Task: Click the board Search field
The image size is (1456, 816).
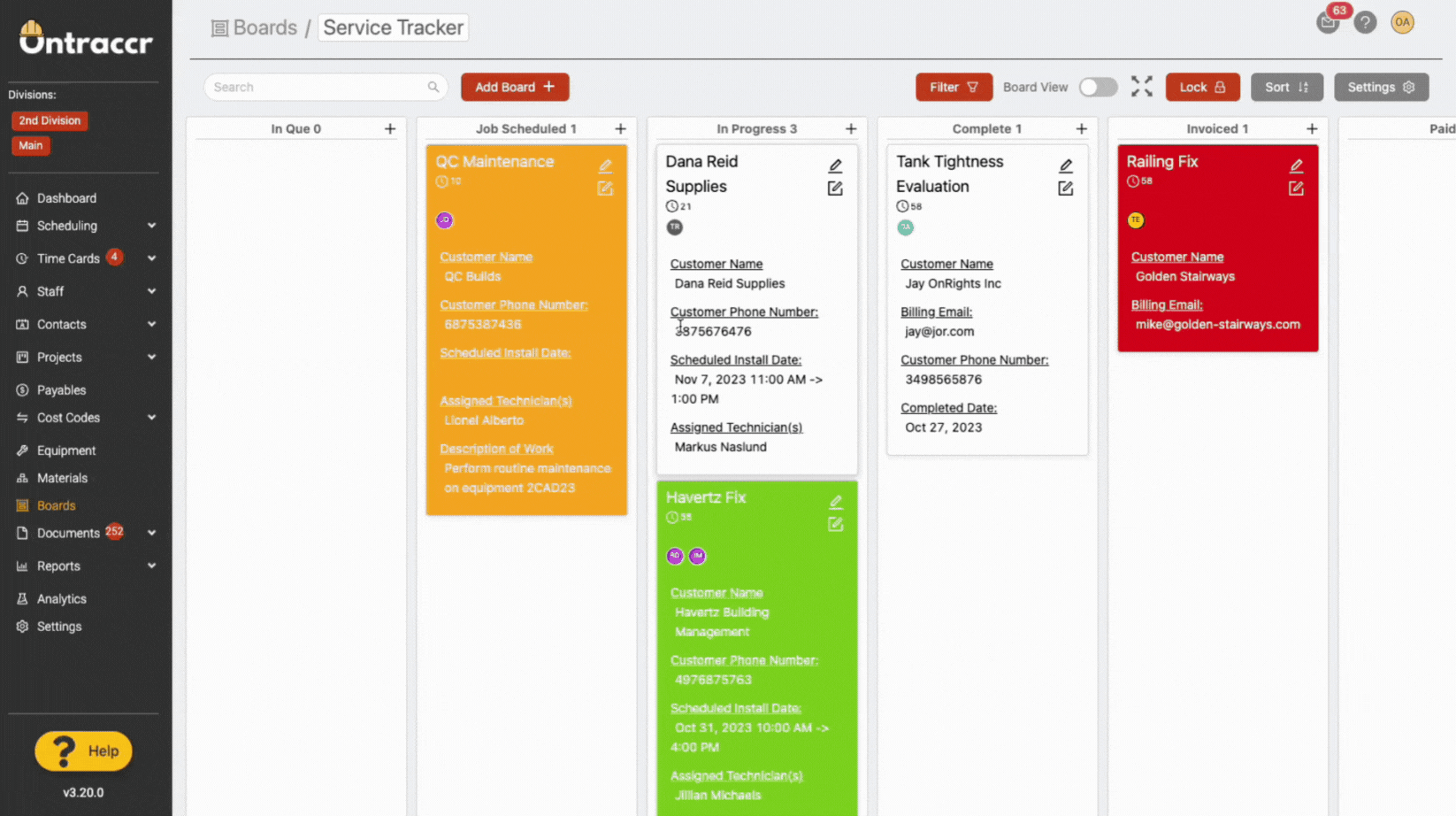Action: (318, 87)
